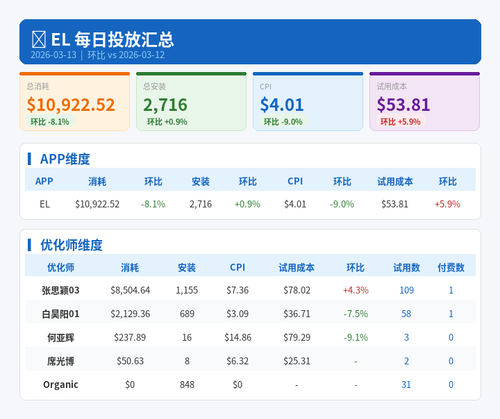Image resolution: width=500 pixels, height=419 pixels.
Task: Open trial count 2 link for 席光博
Action: click(407, 361)
